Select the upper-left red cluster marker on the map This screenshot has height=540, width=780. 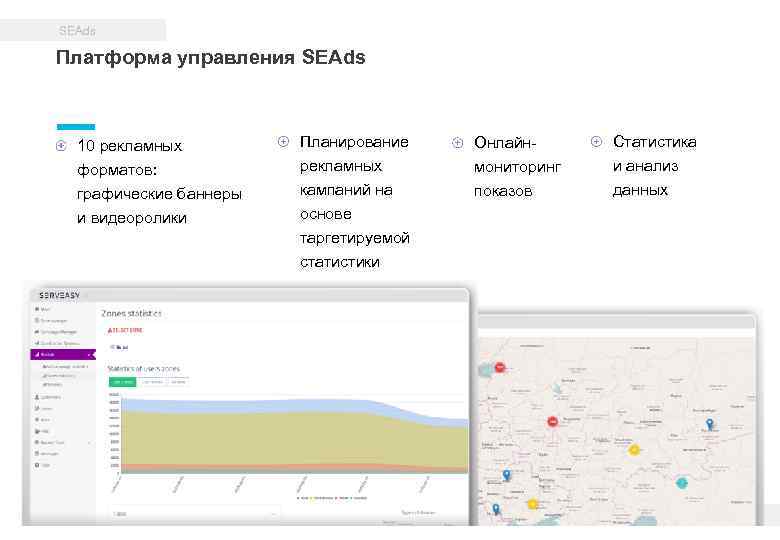tap(500, 367)
